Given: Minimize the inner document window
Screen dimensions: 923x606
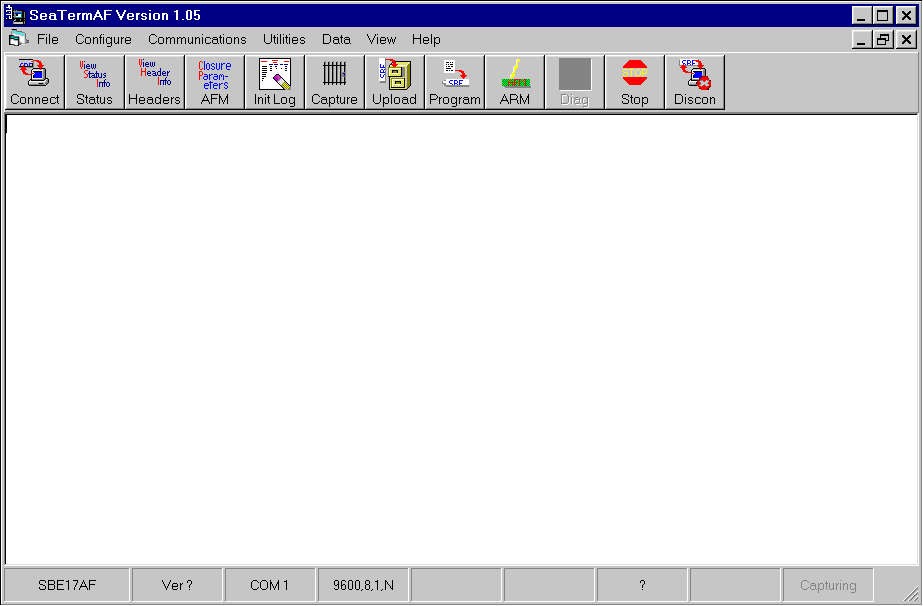Looking at the screenshot, I should [x=862, y=39].
